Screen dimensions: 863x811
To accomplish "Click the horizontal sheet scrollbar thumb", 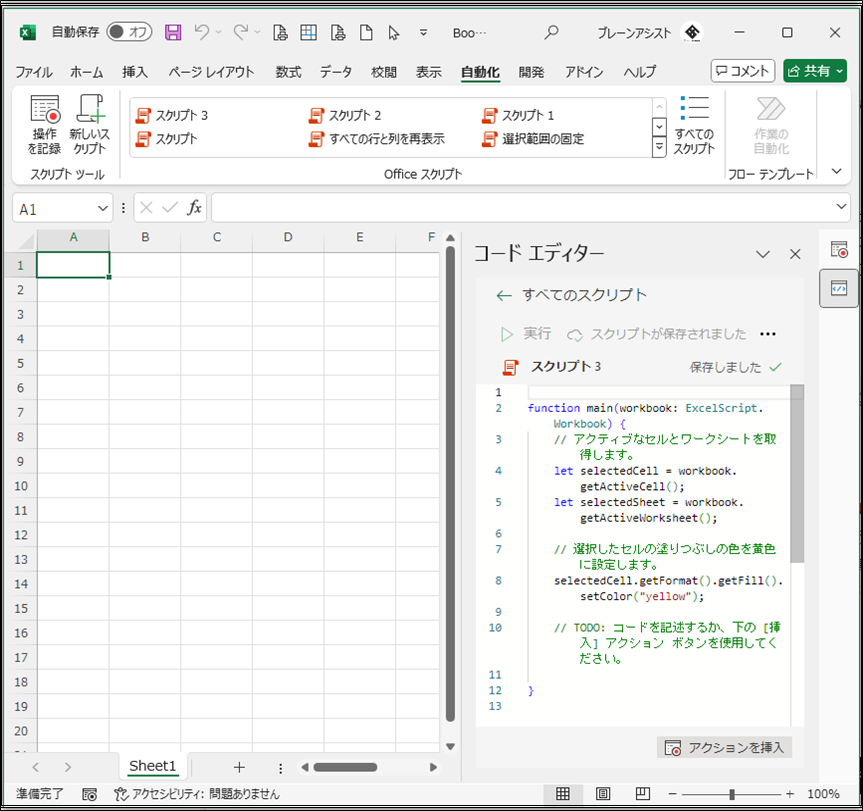I will pyautogui.click(x=345, y=767).
